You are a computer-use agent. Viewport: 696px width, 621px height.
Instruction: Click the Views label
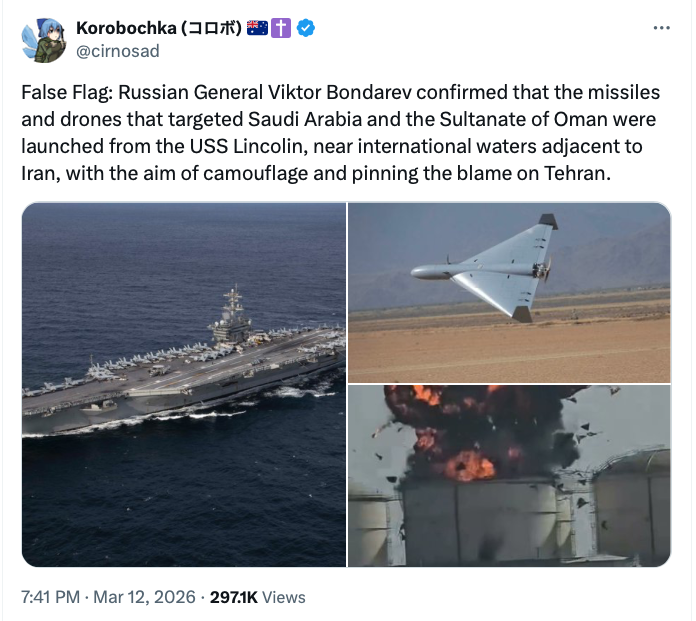284,597
